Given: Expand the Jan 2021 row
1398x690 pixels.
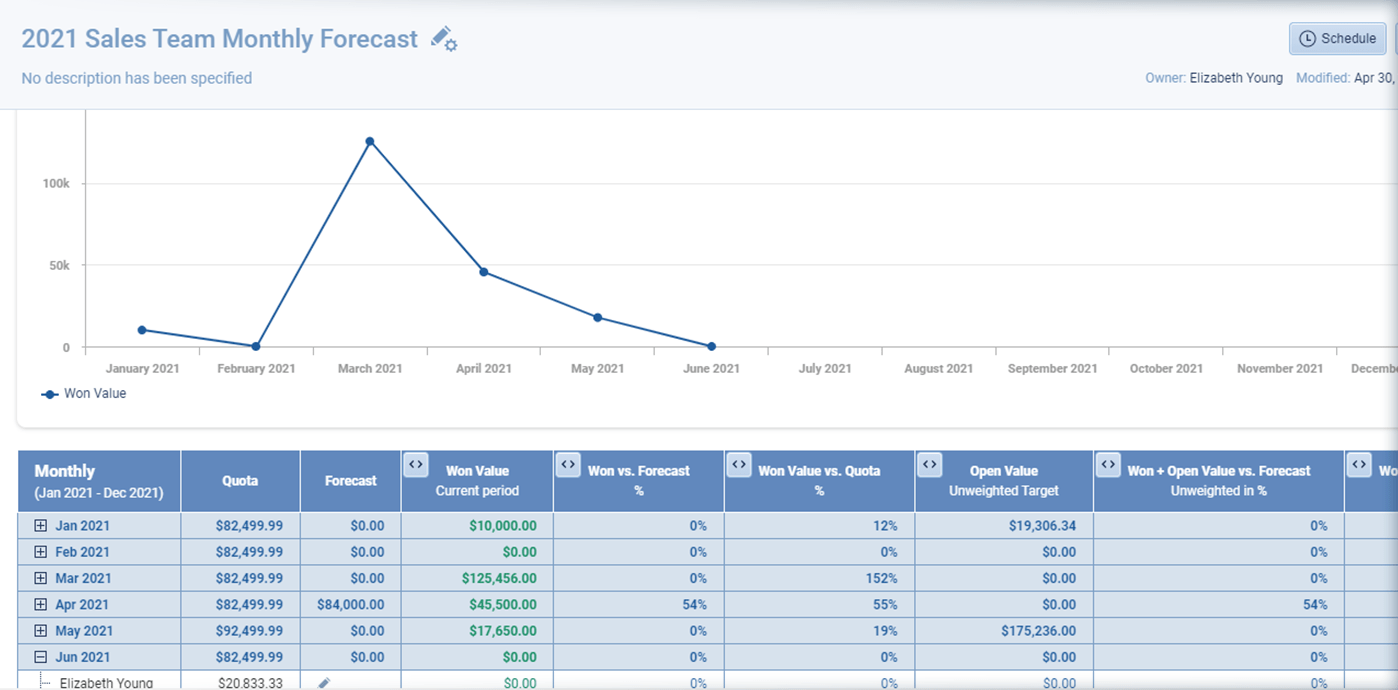Looking at the screenshot, I should [x=38, y=525].
